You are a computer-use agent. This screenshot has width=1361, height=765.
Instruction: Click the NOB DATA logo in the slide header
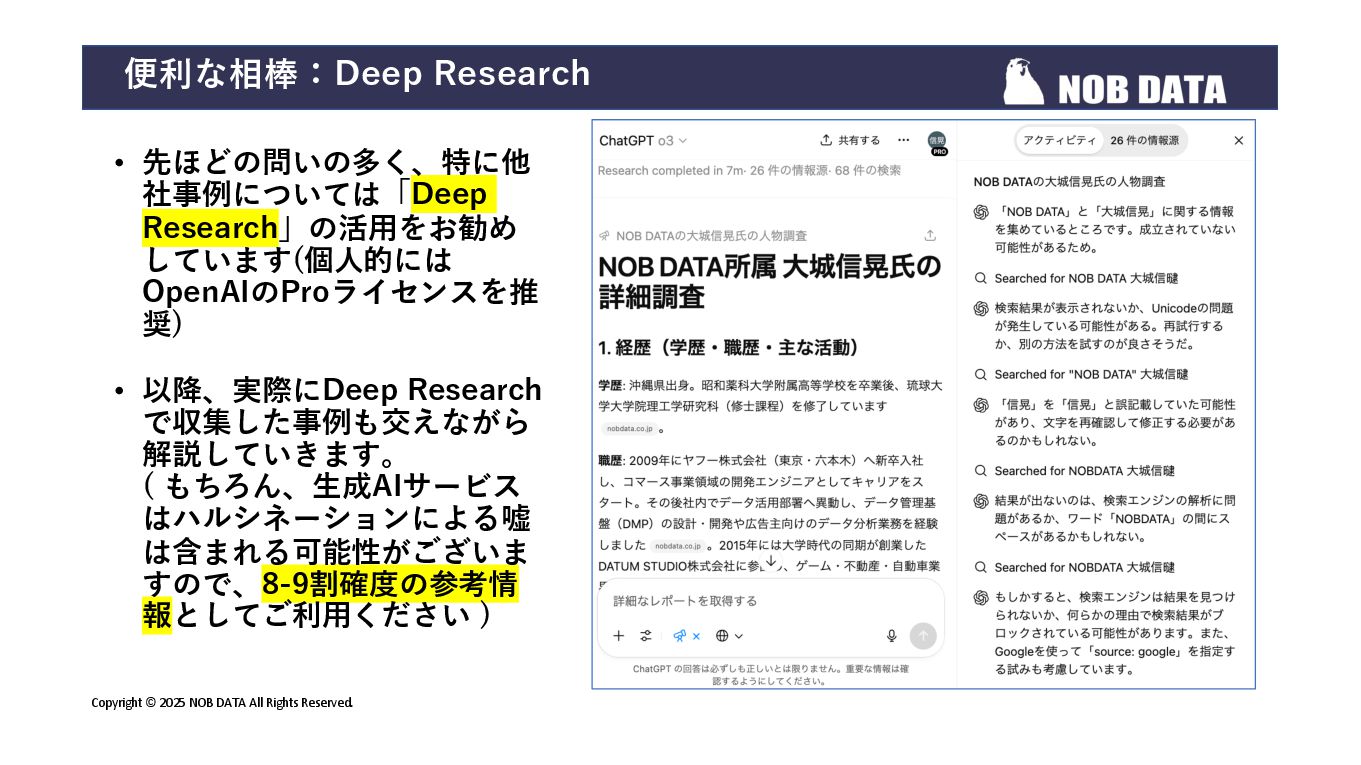[1114, 82]
